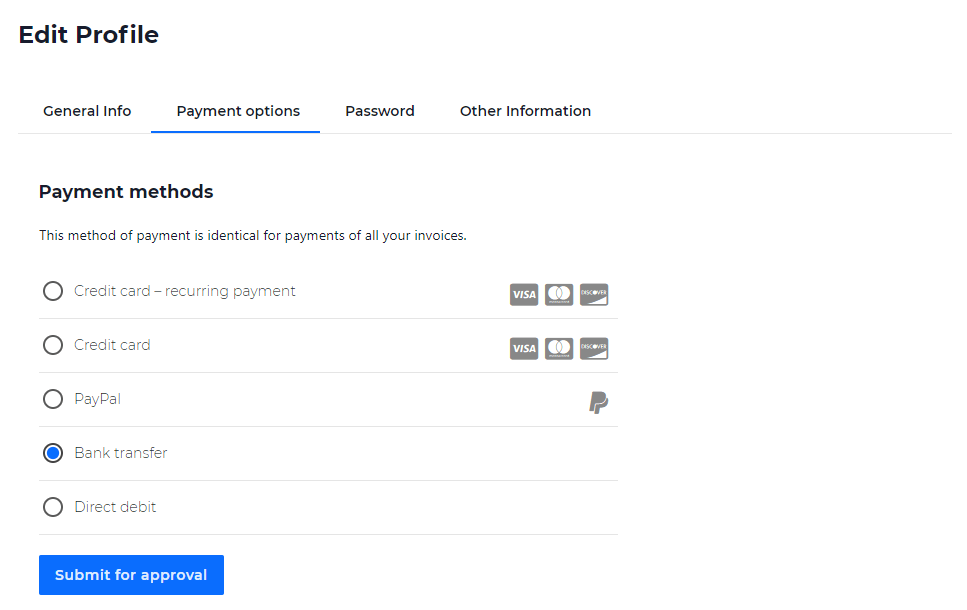Choose the PayPal radio button

53,399
